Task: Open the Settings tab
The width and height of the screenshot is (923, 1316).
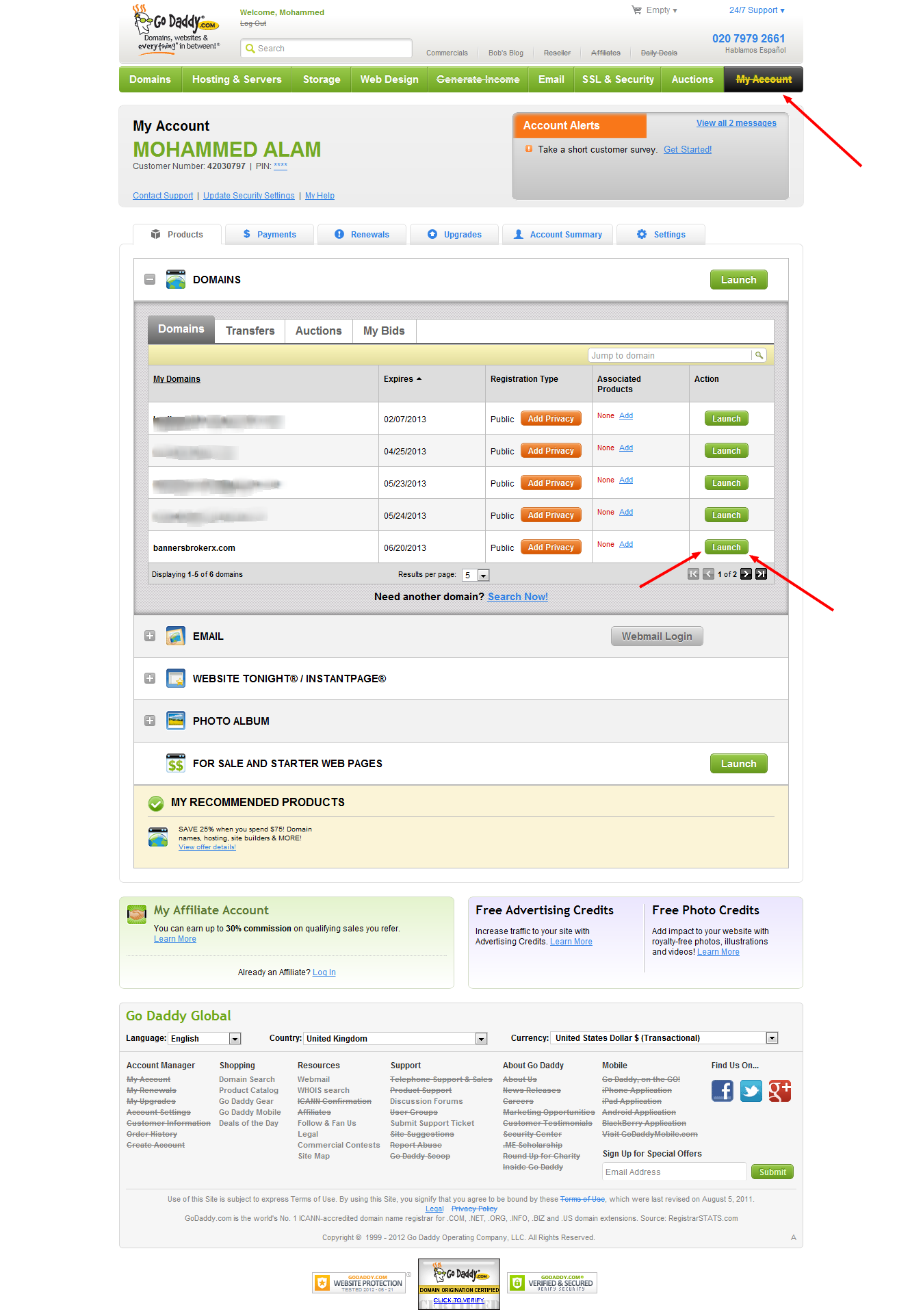Action: click(x=661, y=234)
